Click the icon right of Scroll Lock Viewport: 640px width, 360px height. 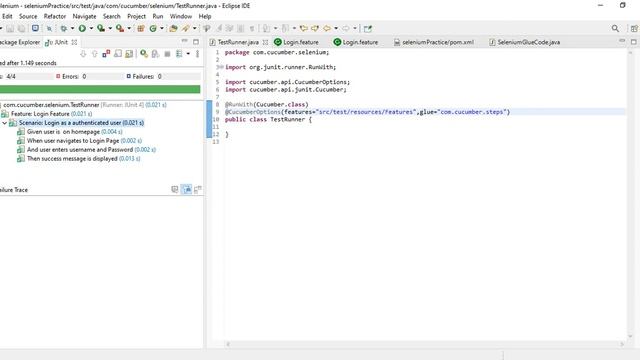[129, 54]
